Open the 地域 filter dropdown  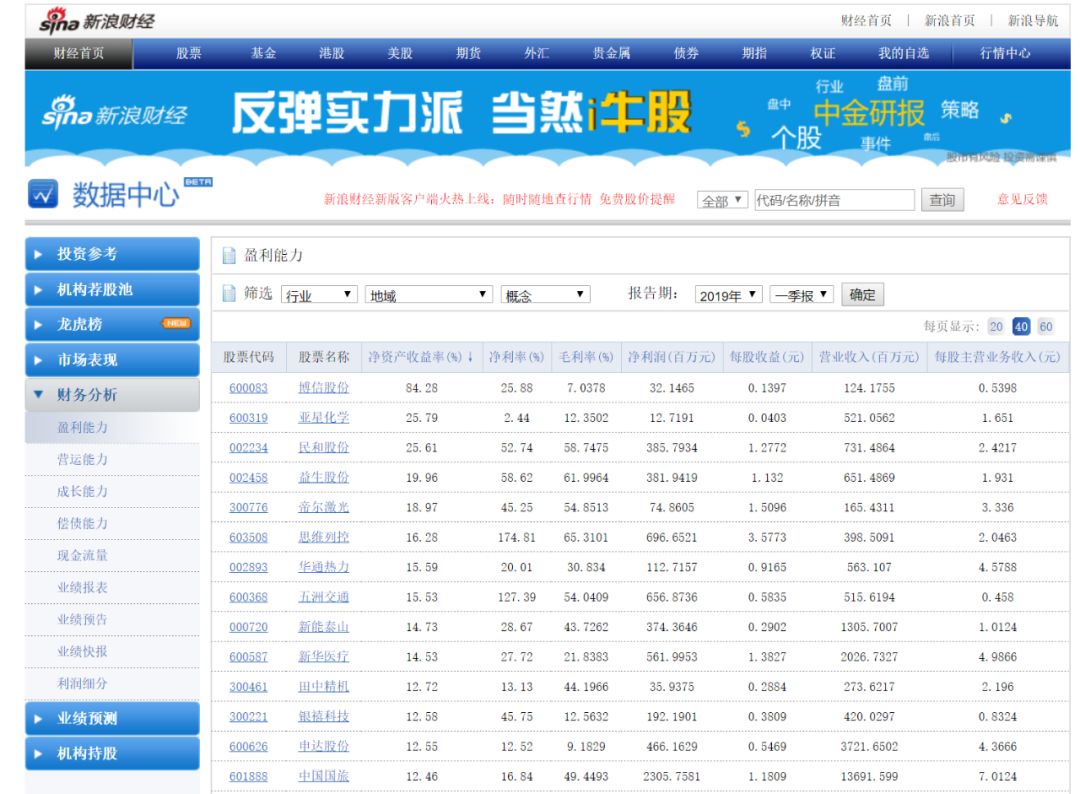428,295
